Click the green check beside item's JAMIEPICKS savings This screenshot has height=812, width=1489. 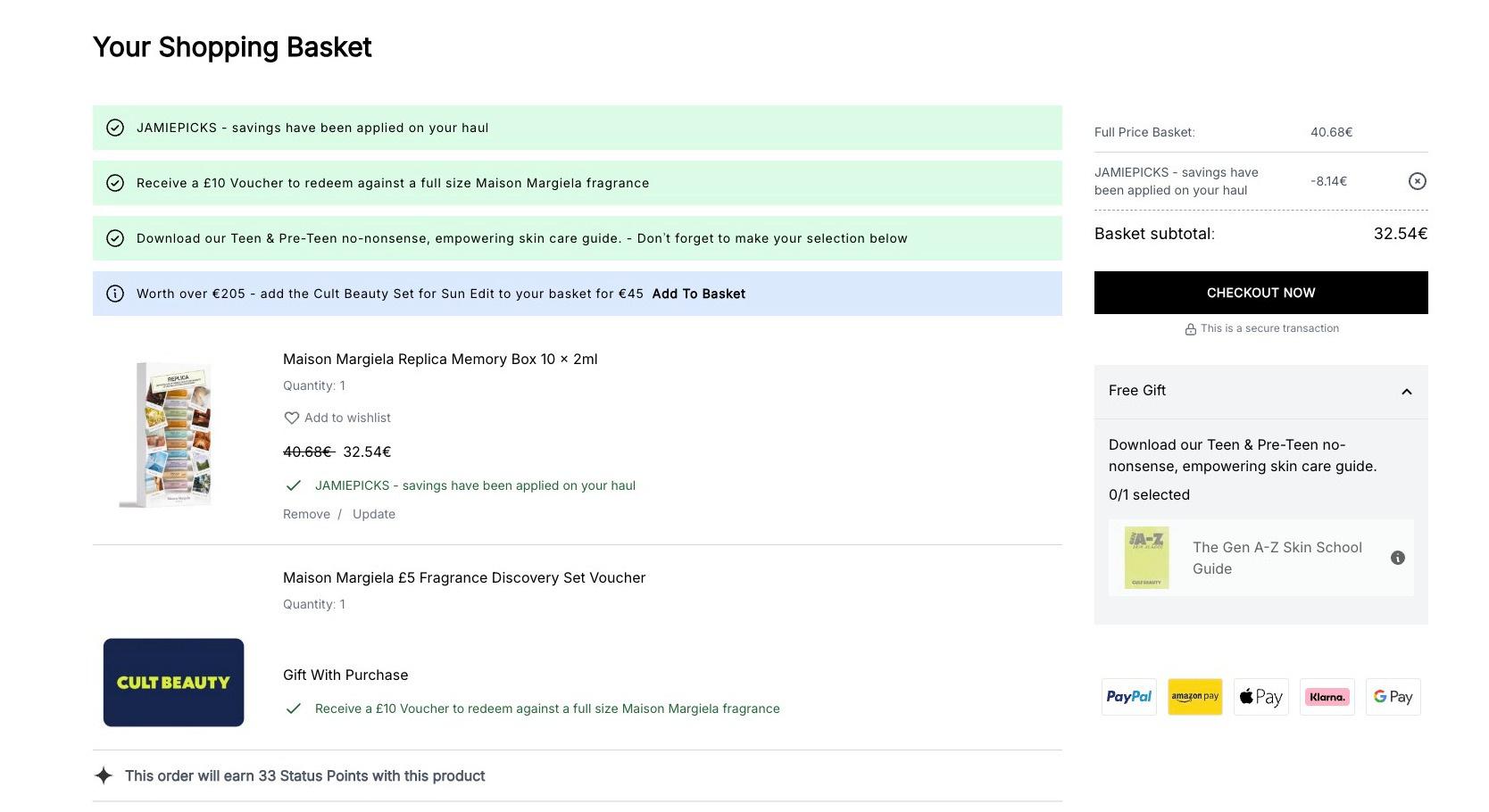293,485
